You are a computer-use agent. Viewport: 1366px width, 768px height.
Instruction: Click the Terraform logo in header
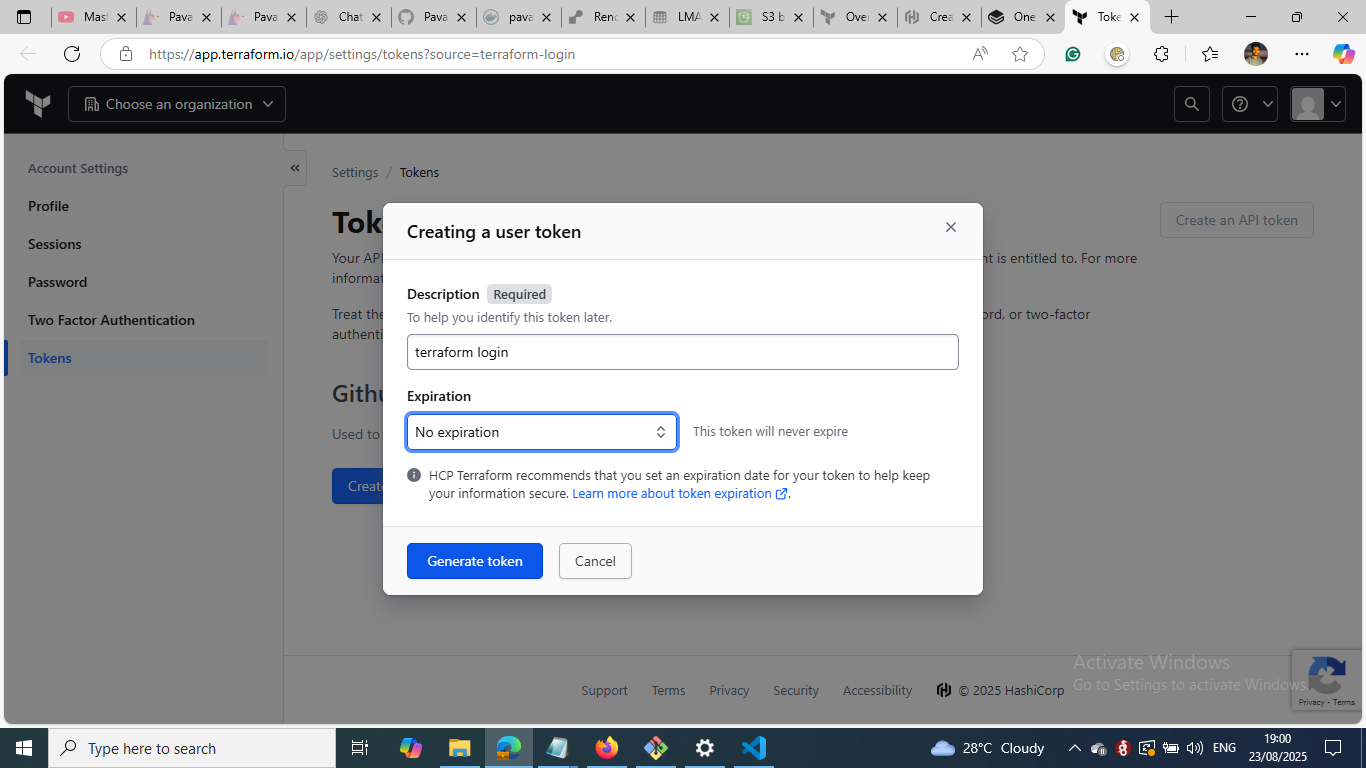point(38,104)
